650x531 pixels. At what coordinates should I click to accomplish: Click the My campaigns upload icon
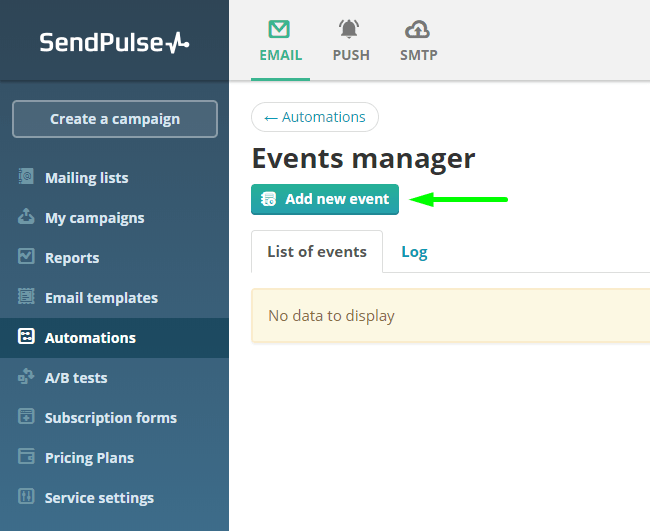coord(26,216)
